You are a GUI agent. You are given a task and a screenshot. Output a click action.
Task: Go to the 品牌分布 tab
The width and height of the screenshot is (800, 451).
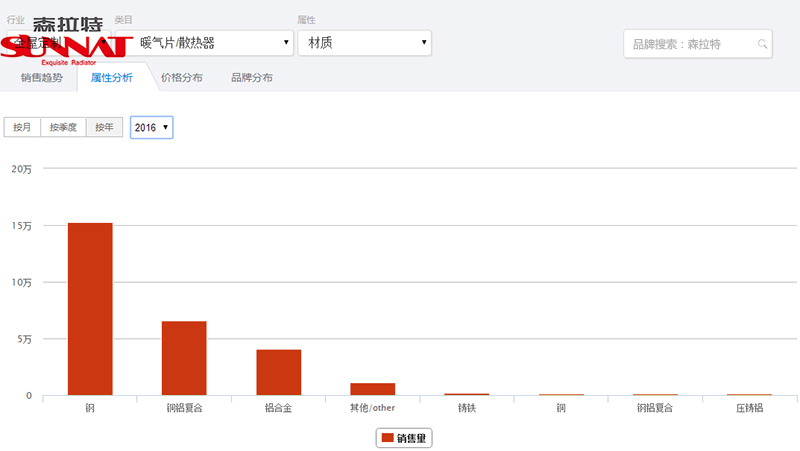[x=252, y=78]
